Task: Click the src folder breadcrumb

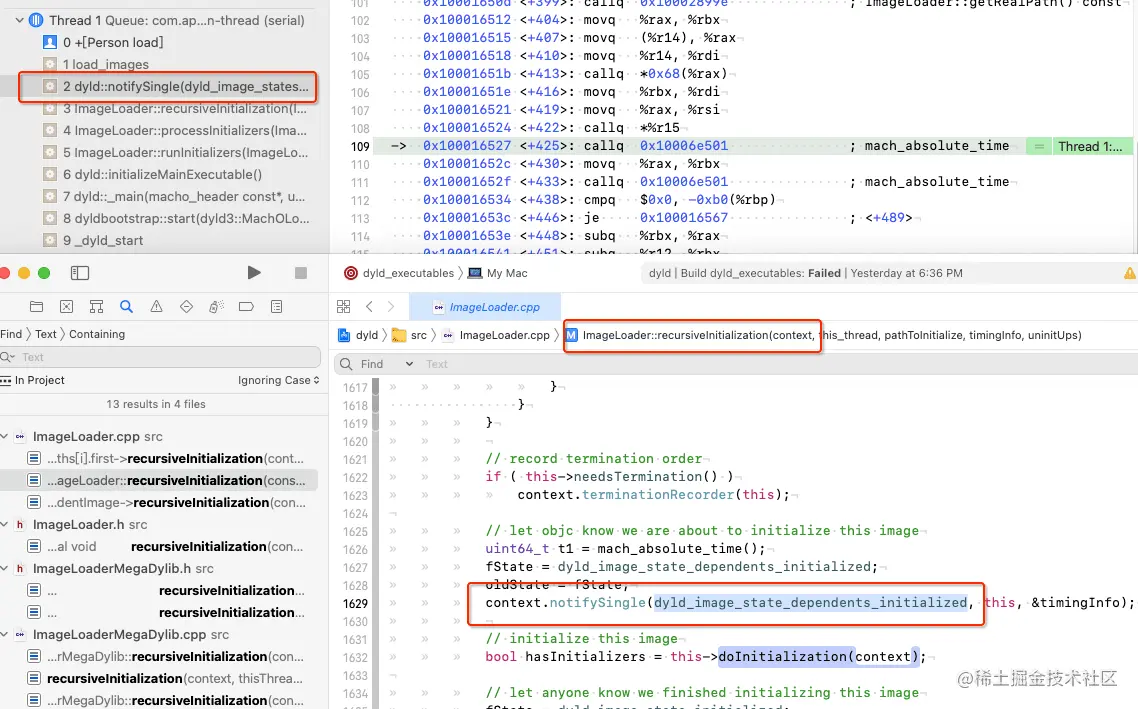Action: tap(409, 335)
